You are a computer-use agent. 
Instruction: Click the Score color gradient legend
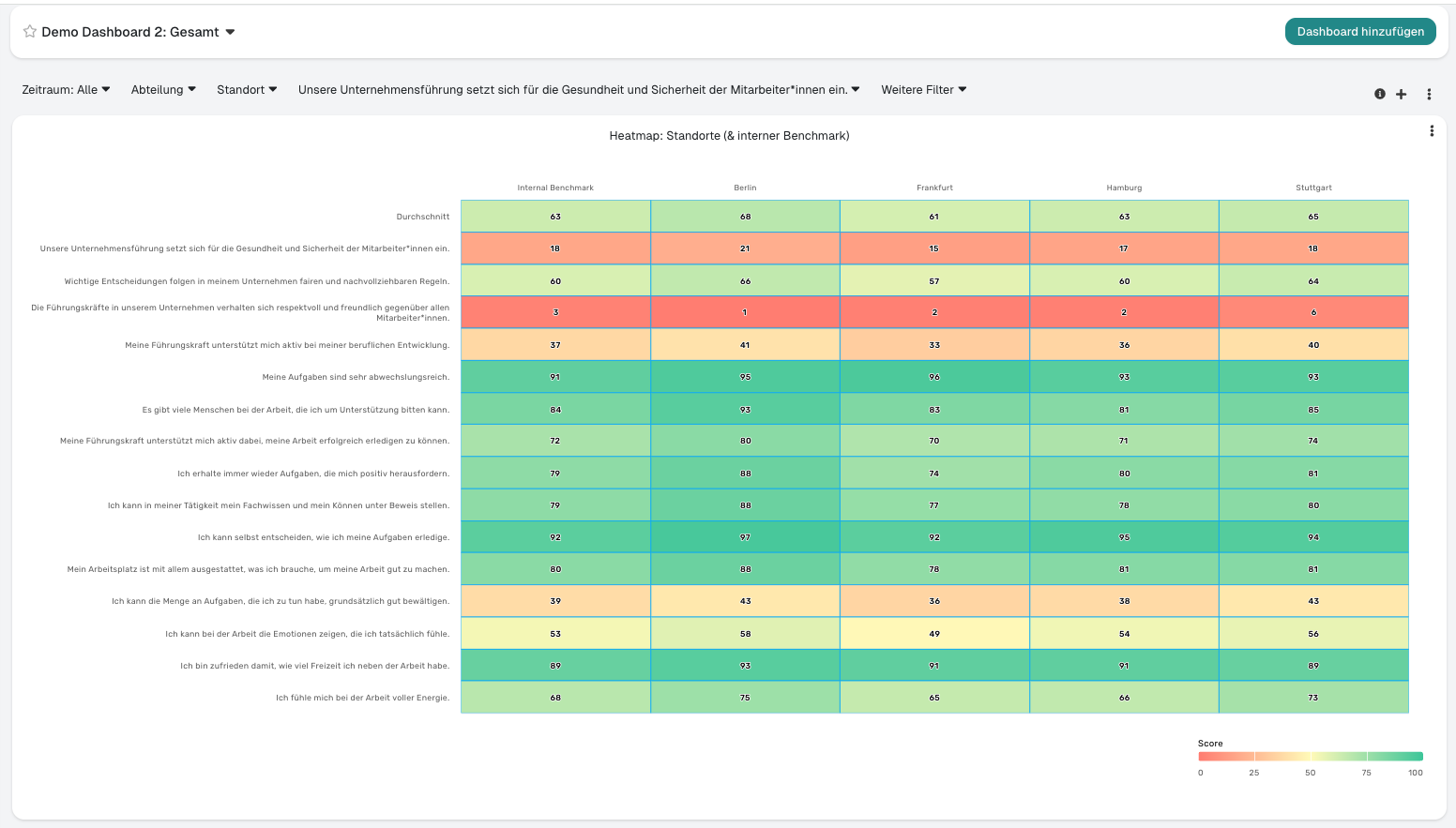(x=1310, y=756)
